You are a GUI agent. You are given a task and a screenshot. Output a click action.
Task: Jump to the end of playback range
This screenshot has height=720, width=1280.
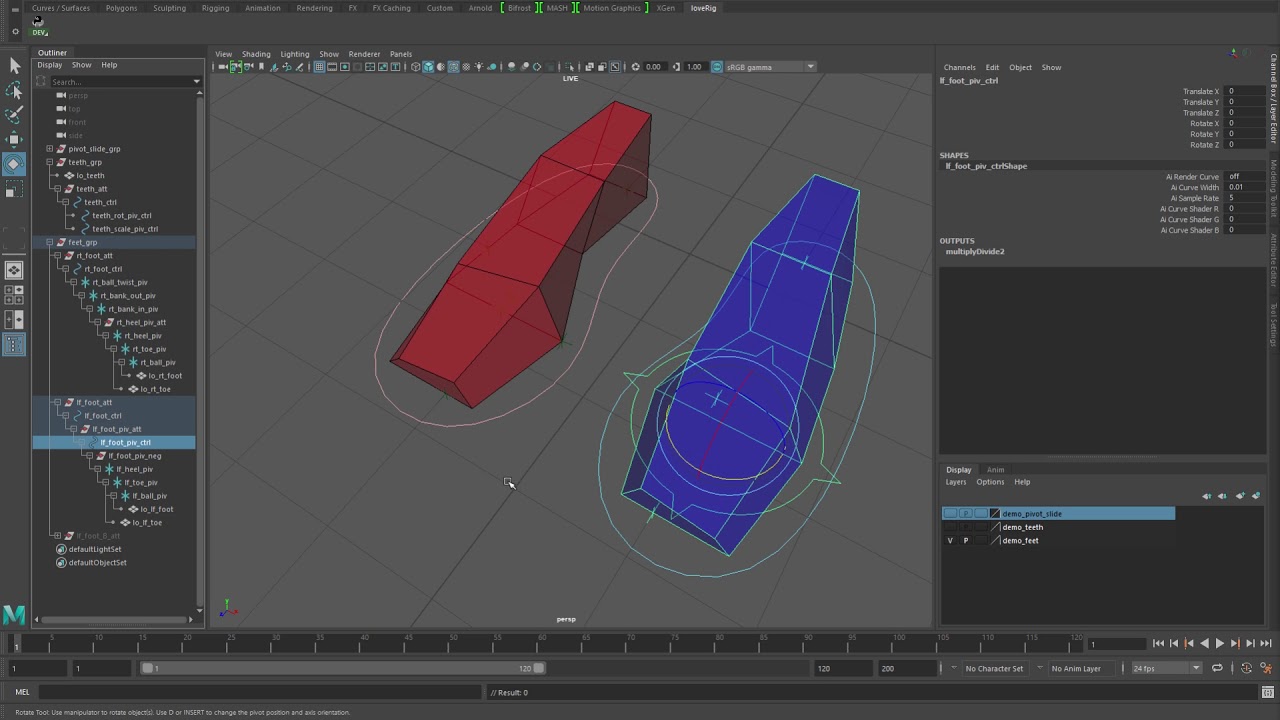point(1265,644)
